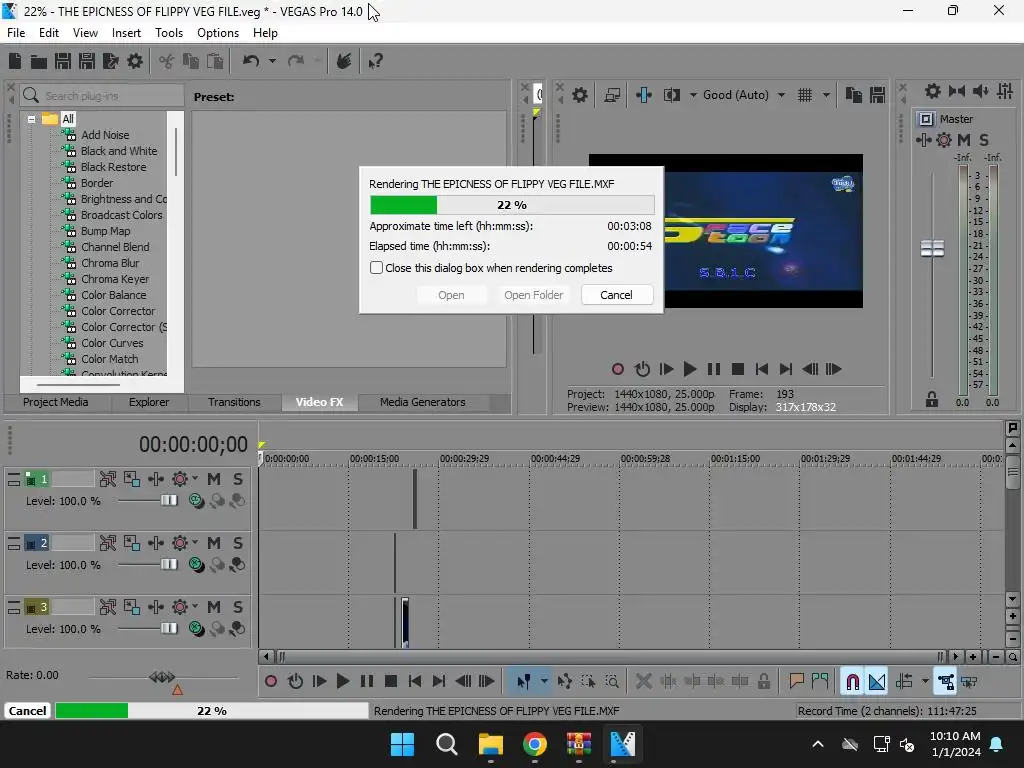
Task: Click Google Chrome on the Windows taskbar
Action: click(x=534, y=744)
